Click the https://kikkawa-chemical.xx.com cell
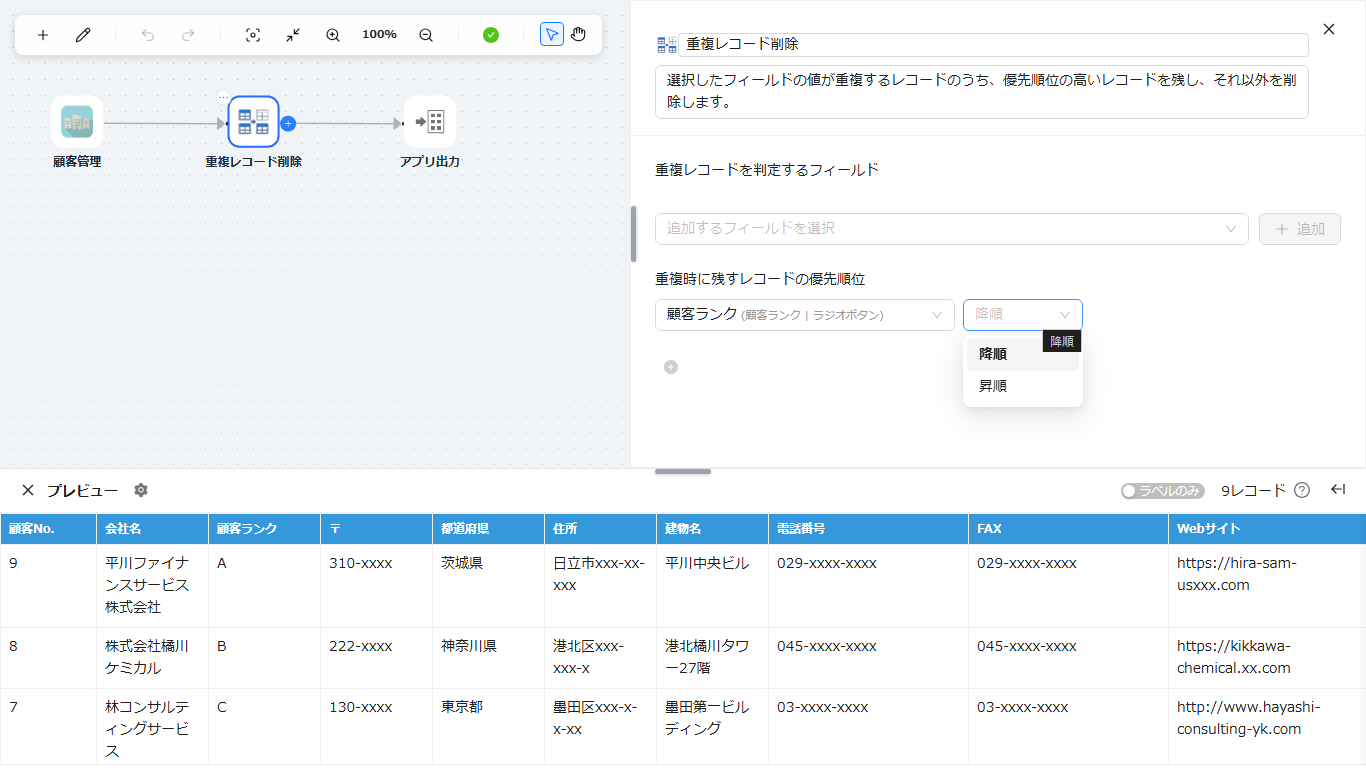This screenshot has height=768, width=1366. [x=1267, y=657]
